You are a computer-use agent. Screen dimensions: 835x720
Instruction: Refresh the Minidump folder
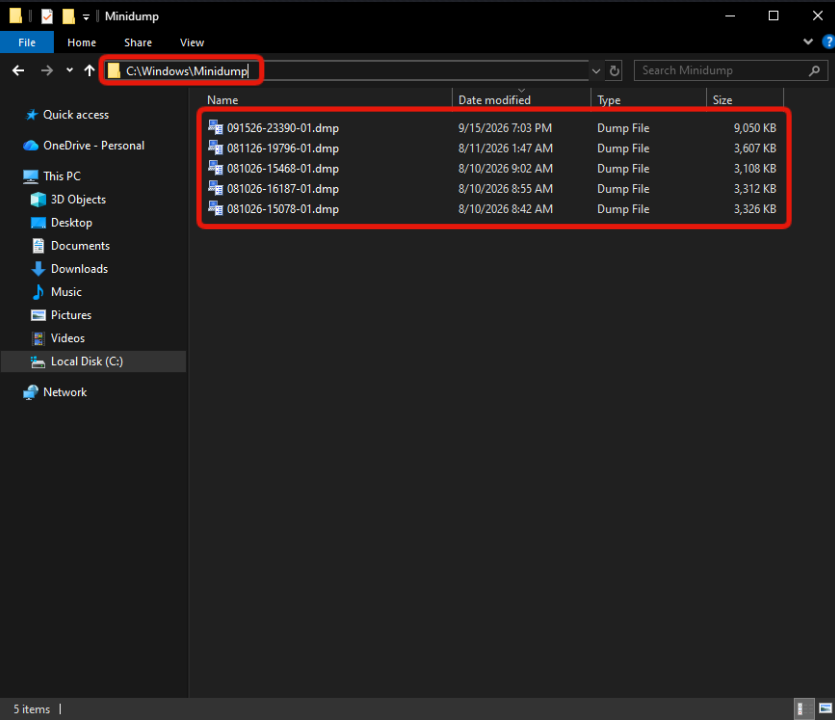[x=615, y=71]
